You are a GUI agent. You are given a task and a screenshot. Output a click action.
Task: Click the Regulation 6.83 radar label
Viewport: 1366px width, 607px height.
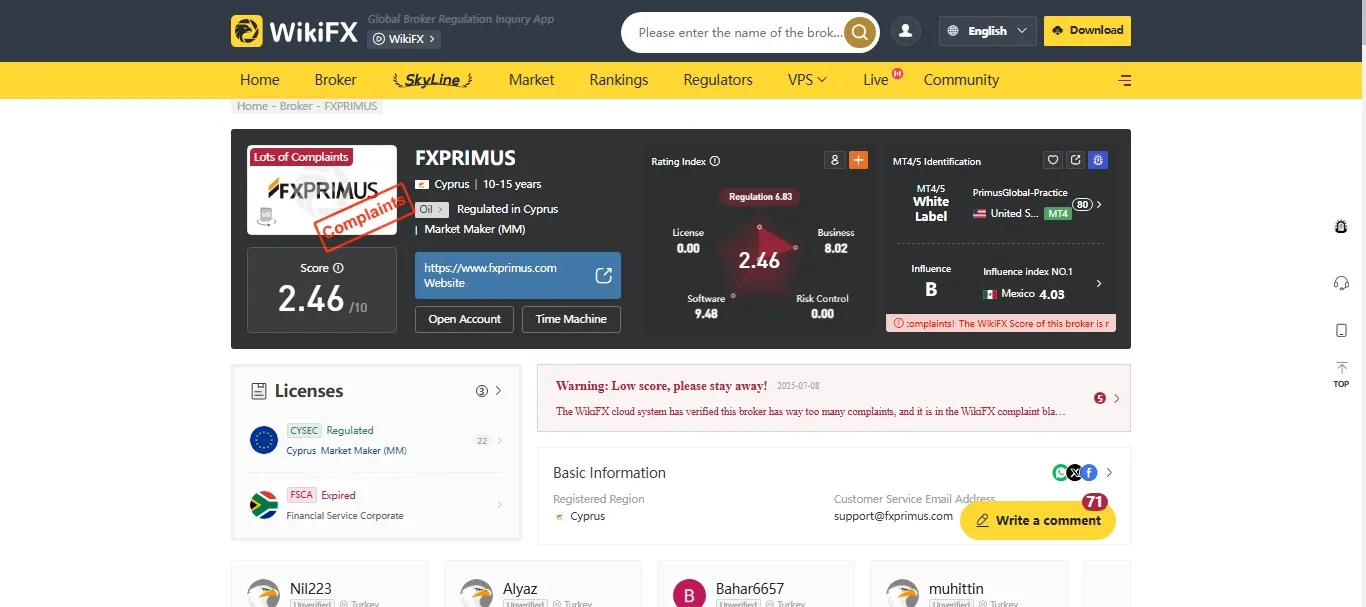pyautogui.click(x=760, y=197)
